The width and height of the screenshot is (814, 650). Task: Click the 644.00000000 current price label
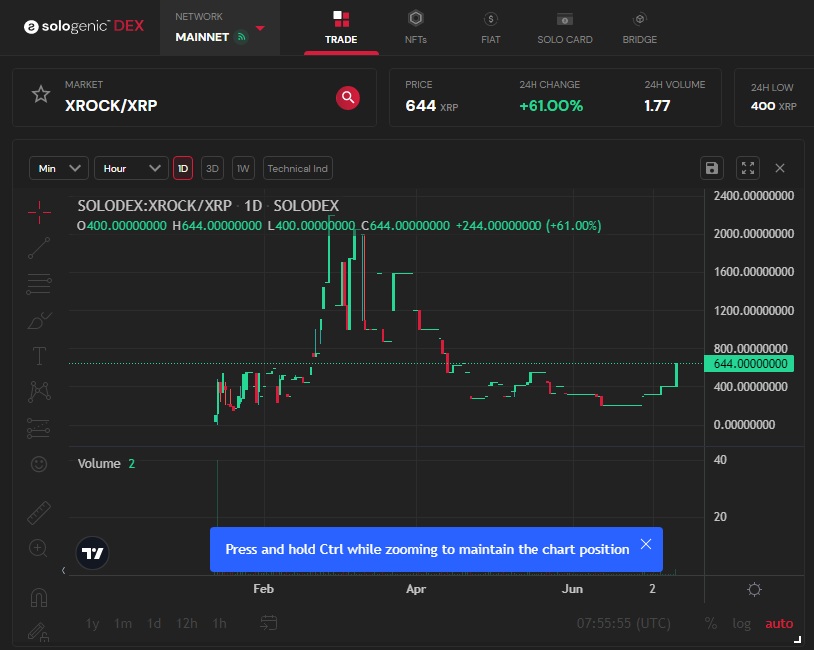coord(749,363)
